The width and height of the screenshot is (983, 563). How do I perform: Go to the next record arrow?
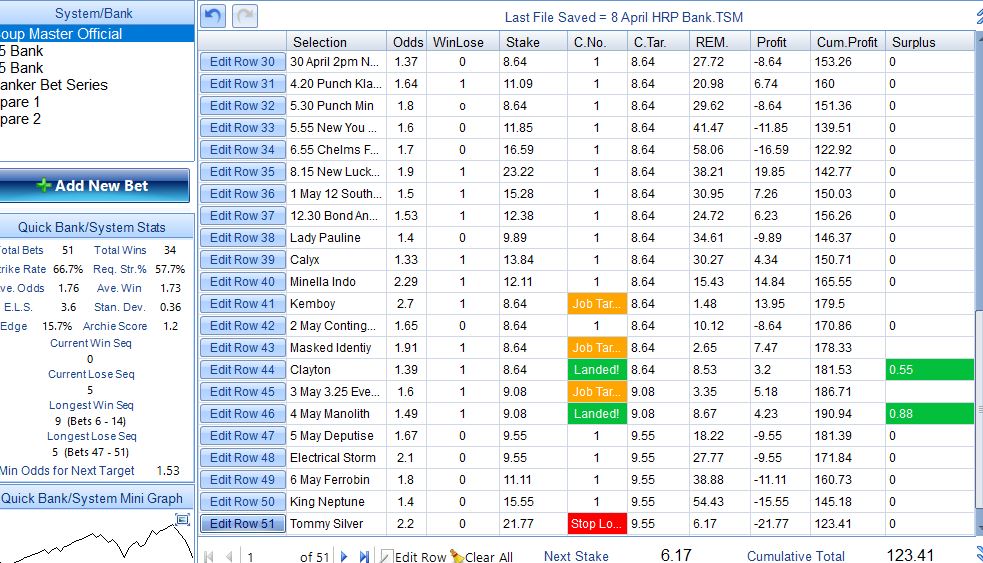point(344,556)
